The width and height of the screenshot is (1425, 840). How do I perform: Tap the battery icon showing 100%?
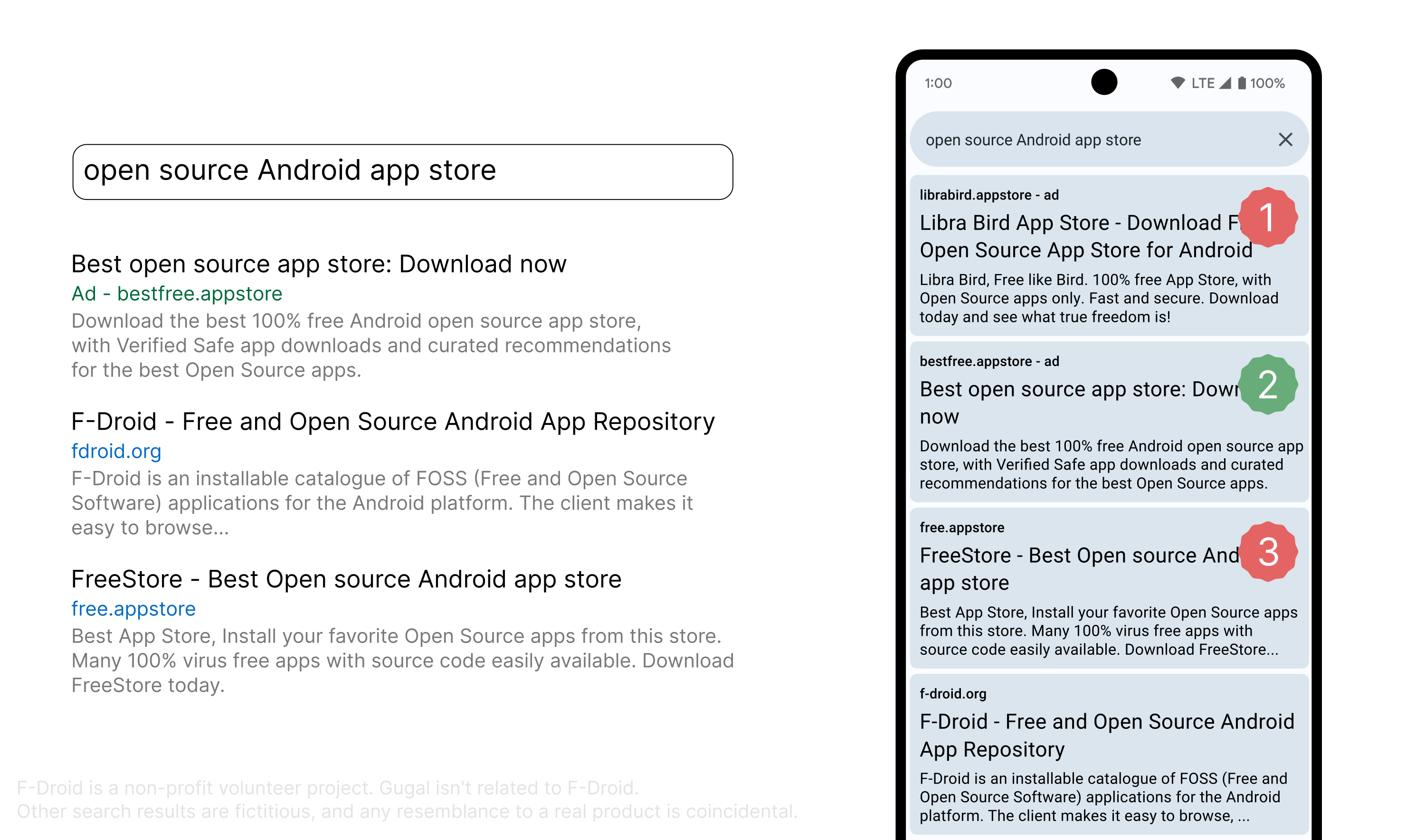pyautogui.click(x=1241, y=83)
